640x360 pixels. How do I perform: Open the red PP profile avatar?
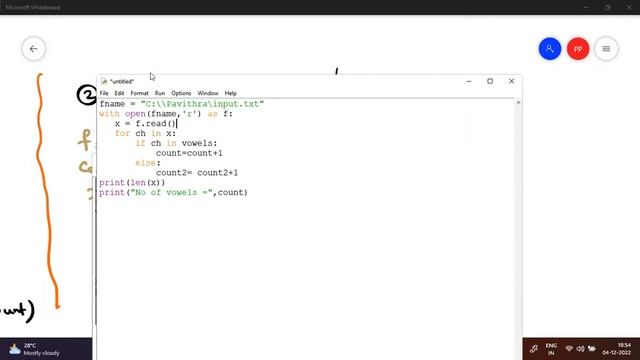(x=578, y=49)
